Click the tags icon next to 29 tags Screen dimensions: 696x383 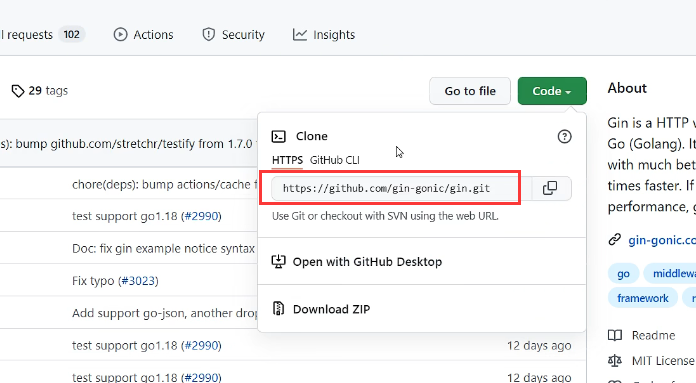pyautogui.click(x=18, y=91)
